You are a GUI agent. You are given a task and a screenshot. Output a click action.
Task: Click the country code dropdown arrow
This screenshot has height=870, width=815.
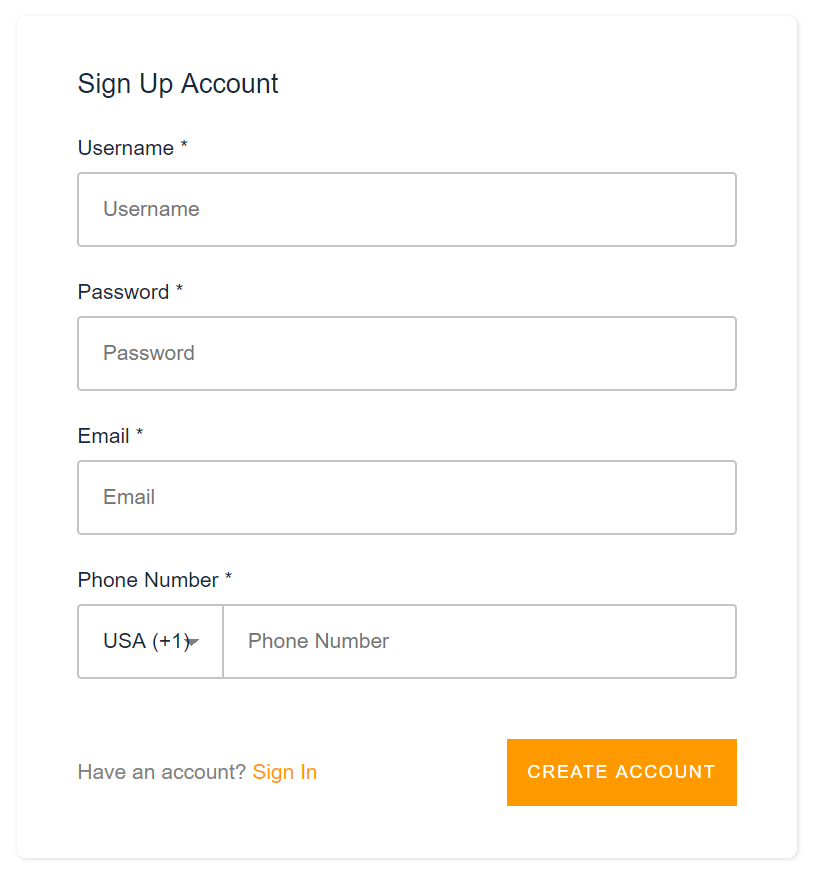tap(193, 642)
